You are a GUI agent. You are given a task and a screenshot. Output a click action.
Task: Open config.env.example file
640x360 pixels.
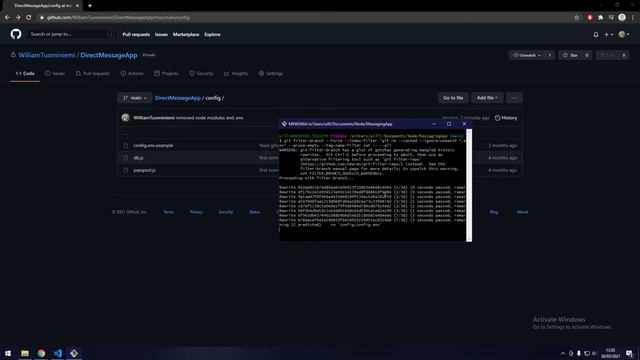pos(153,146)
